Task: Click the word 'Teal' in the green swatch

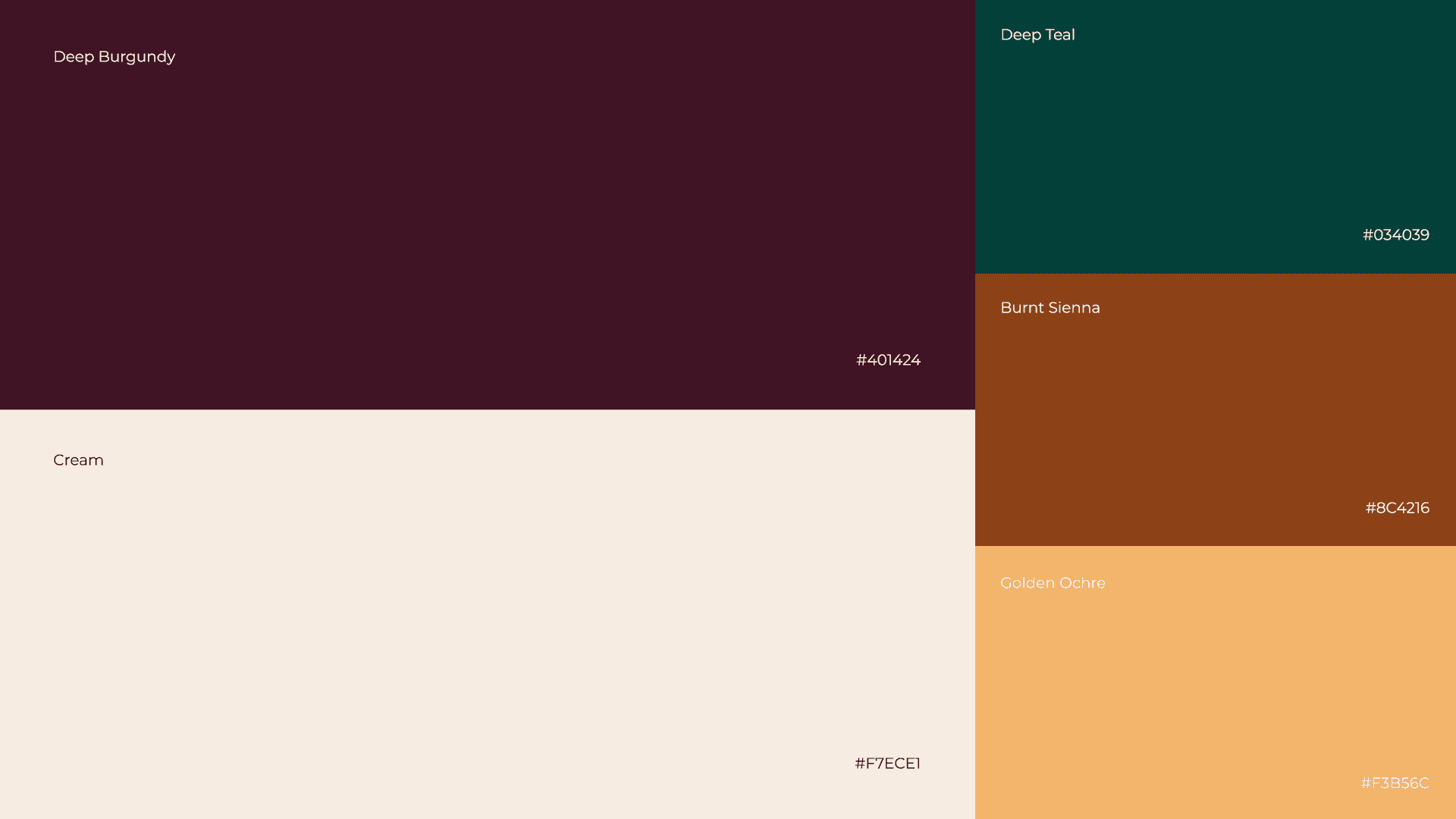Action: 1060,35
